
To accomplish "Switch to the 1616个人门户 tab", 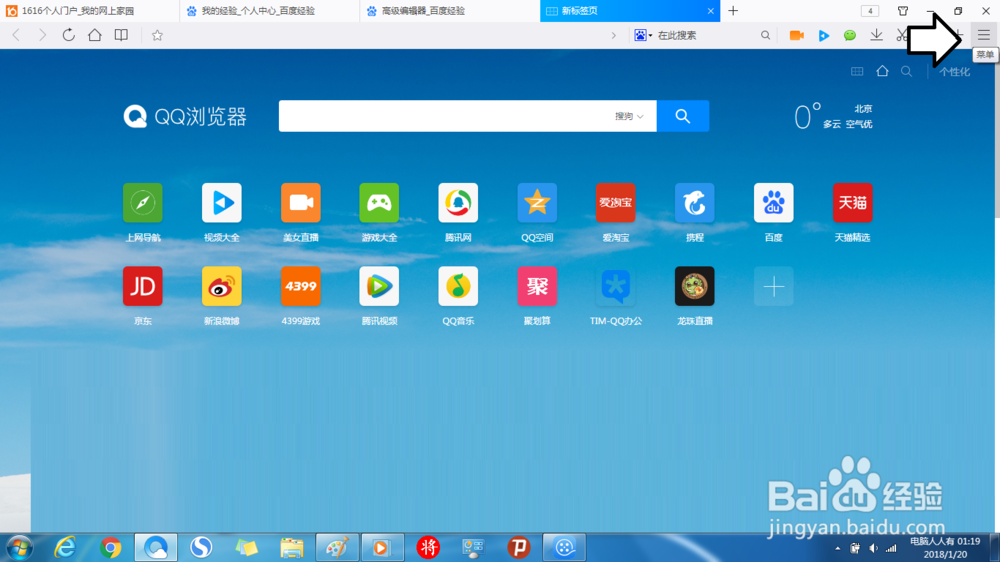I will tap(89, 11).
